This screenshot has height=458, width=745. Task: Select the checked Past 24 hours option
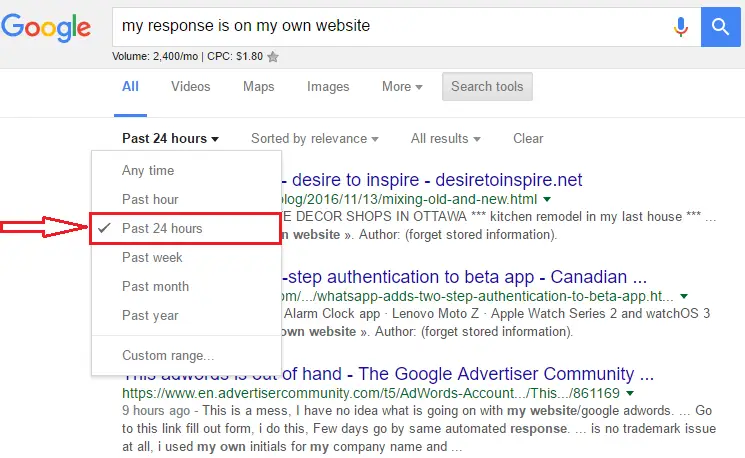pos(162,229)
